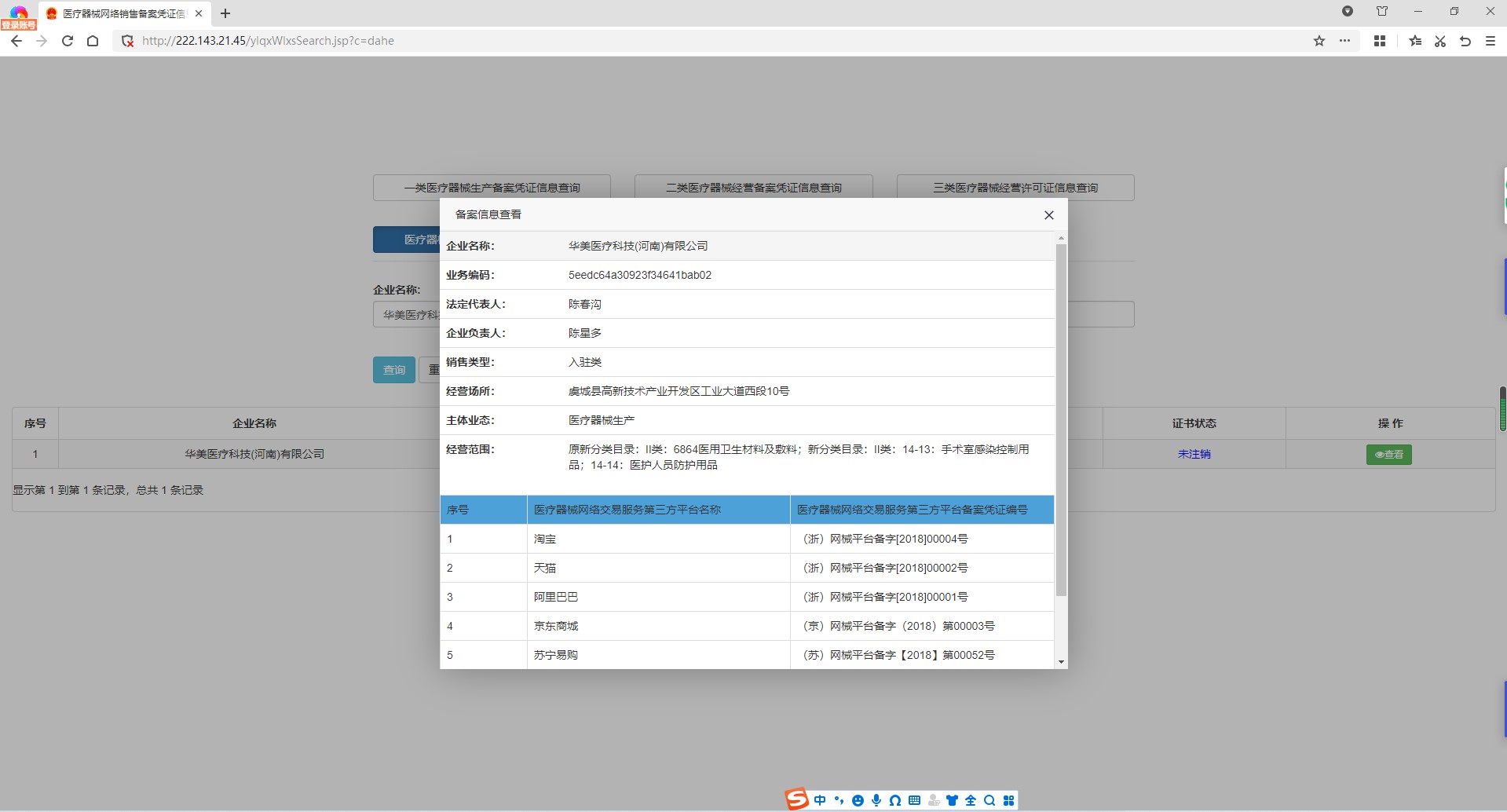Click the Sogou input method logo
The height and width of the screenshot is (812, 1507).
797,799
